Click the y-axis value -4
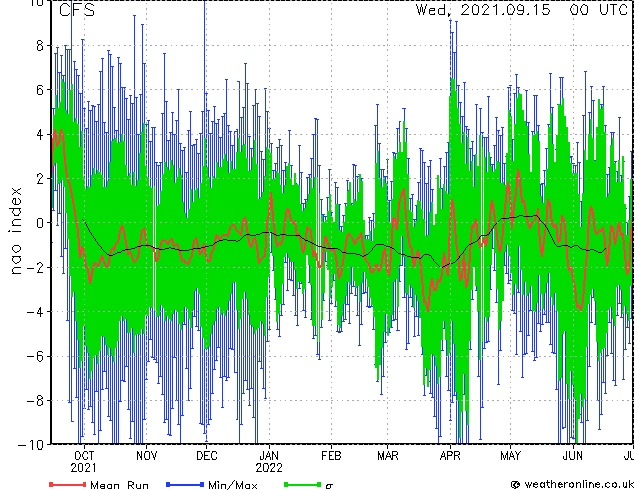This screenshot has height=490, width=634. (35, 312)
